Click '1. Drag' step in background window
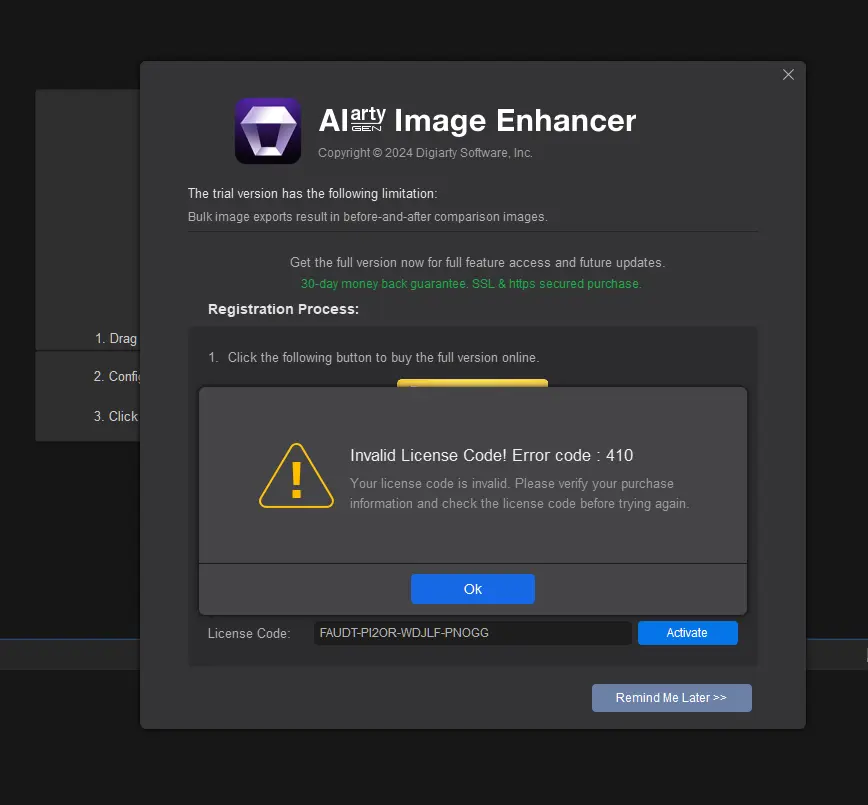 tap(116, 338)
